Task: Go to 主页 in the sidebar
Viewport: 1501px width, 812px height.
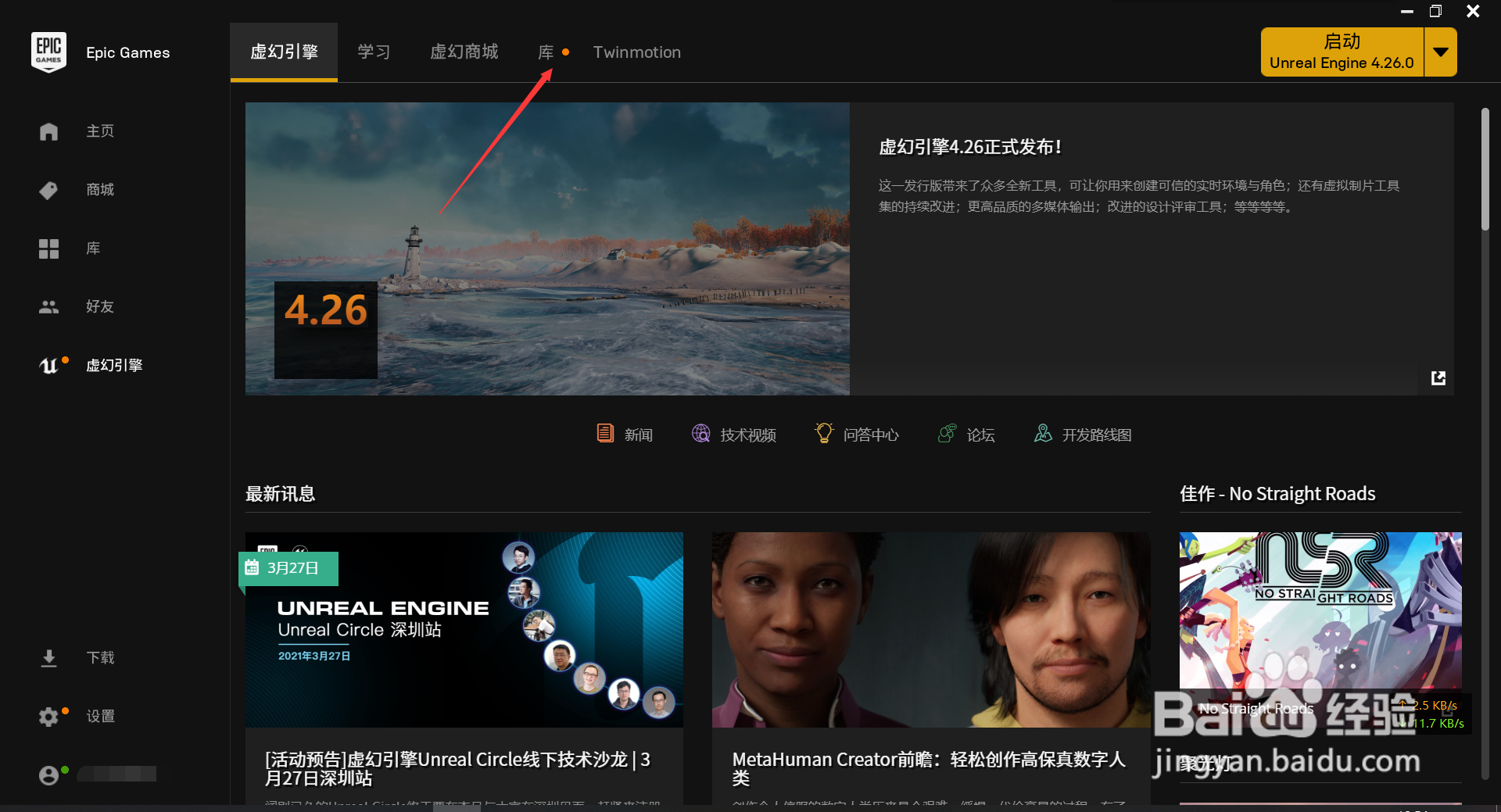Action: pyautogui.click(x=100, y=131)
